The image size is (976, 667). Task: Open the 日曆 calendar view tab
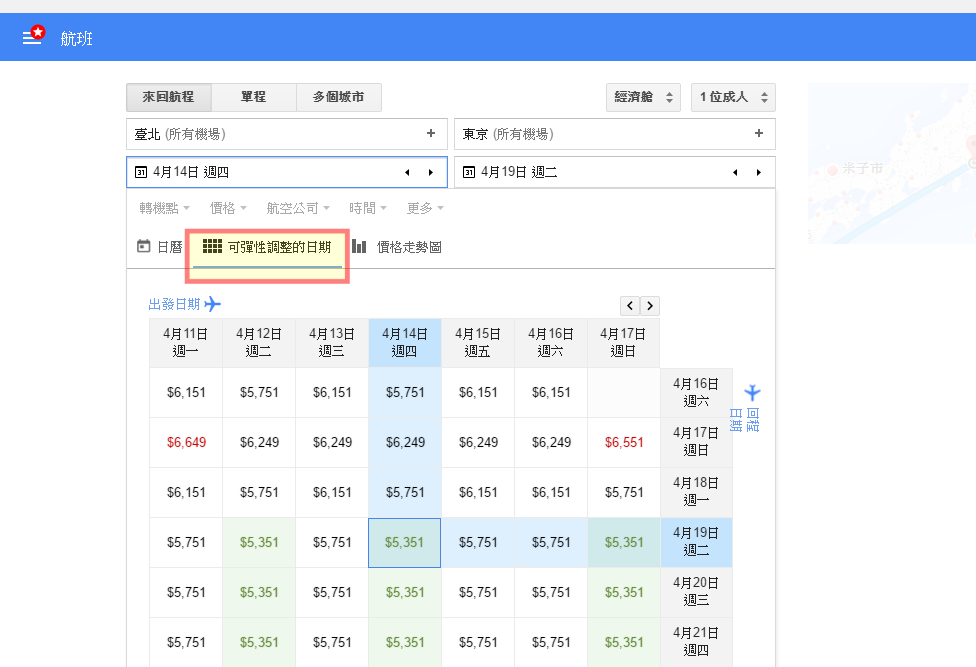159,246
